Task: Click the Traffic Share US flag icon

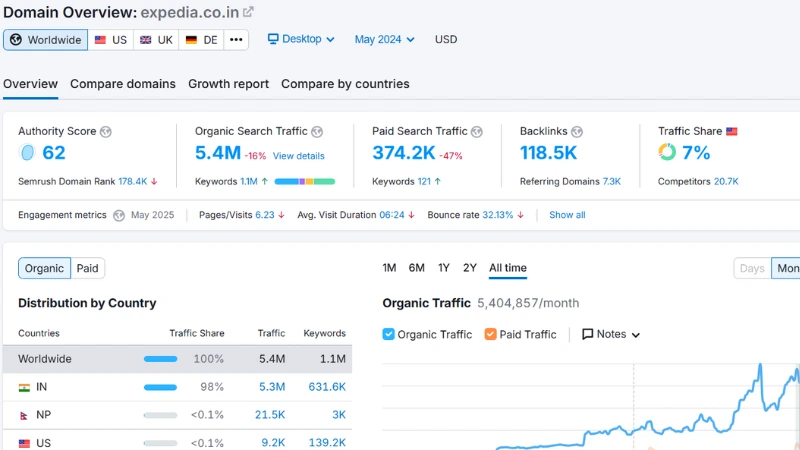Action: 732,132
